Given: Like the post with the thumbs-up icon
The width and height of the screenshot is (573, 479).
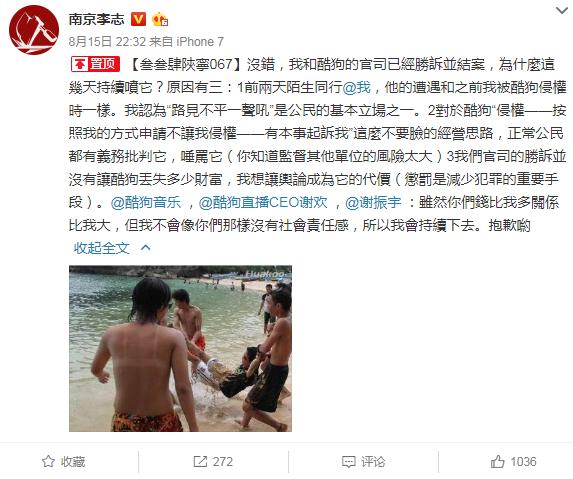Looking at the screenshot, I should pos(497,461).
